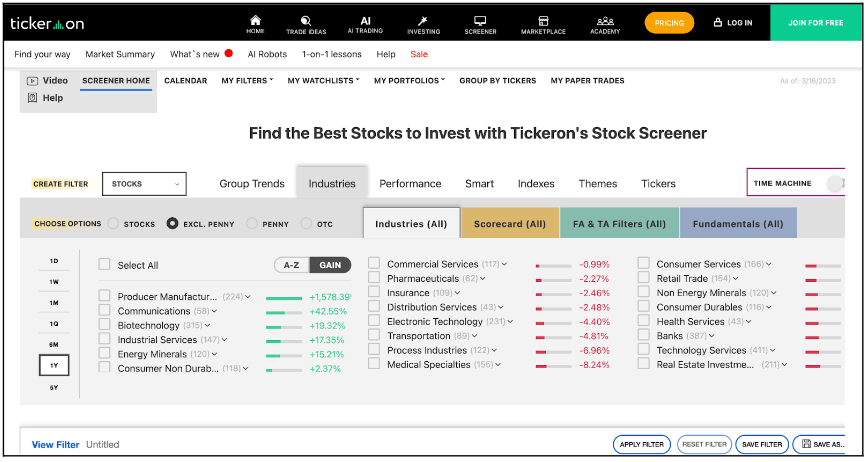Open the Stocks asset type dropdown

coord(144,184)
